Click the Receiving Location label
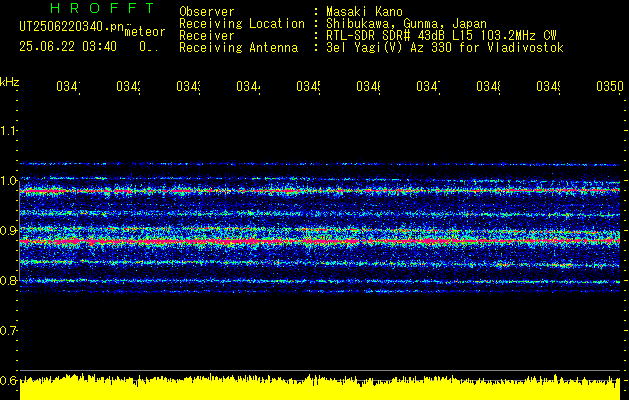Viewport: 629px width, 400px height. click(242, 24)
